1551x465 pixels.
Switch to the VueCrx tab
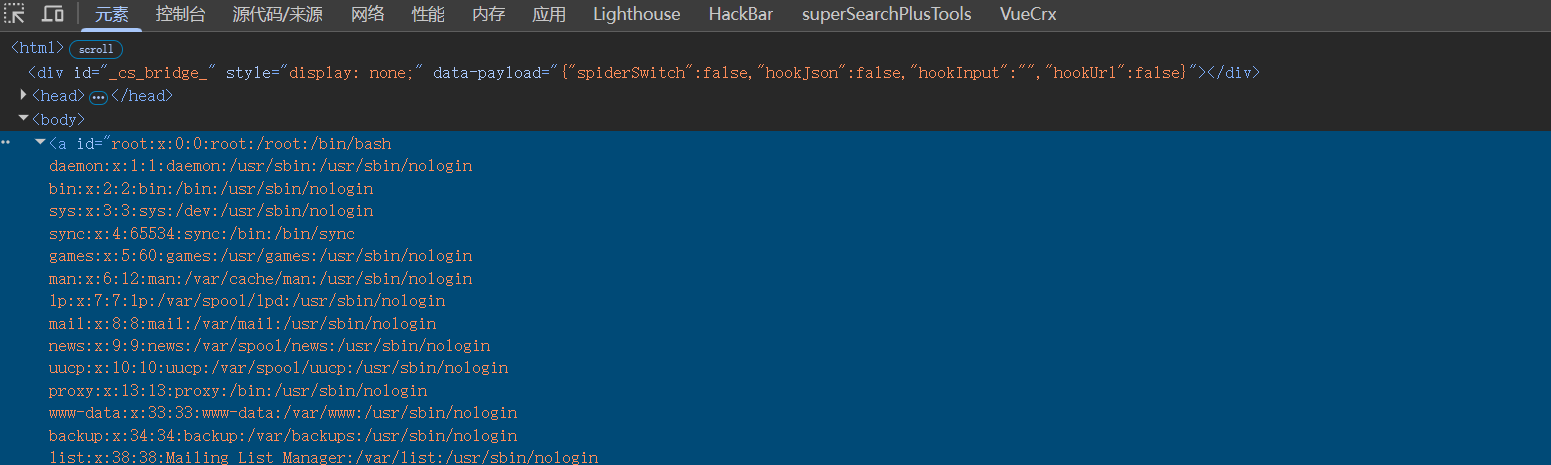point(1027,14)
